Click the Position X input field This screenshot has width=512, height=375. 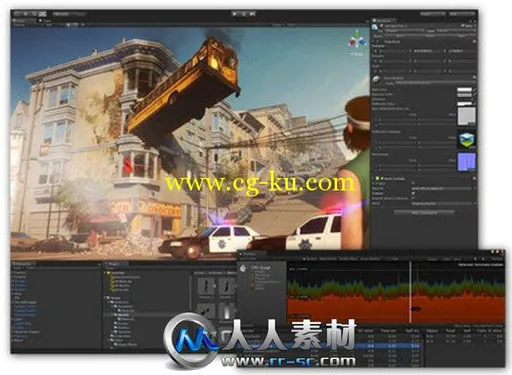[x=393, y=51]
